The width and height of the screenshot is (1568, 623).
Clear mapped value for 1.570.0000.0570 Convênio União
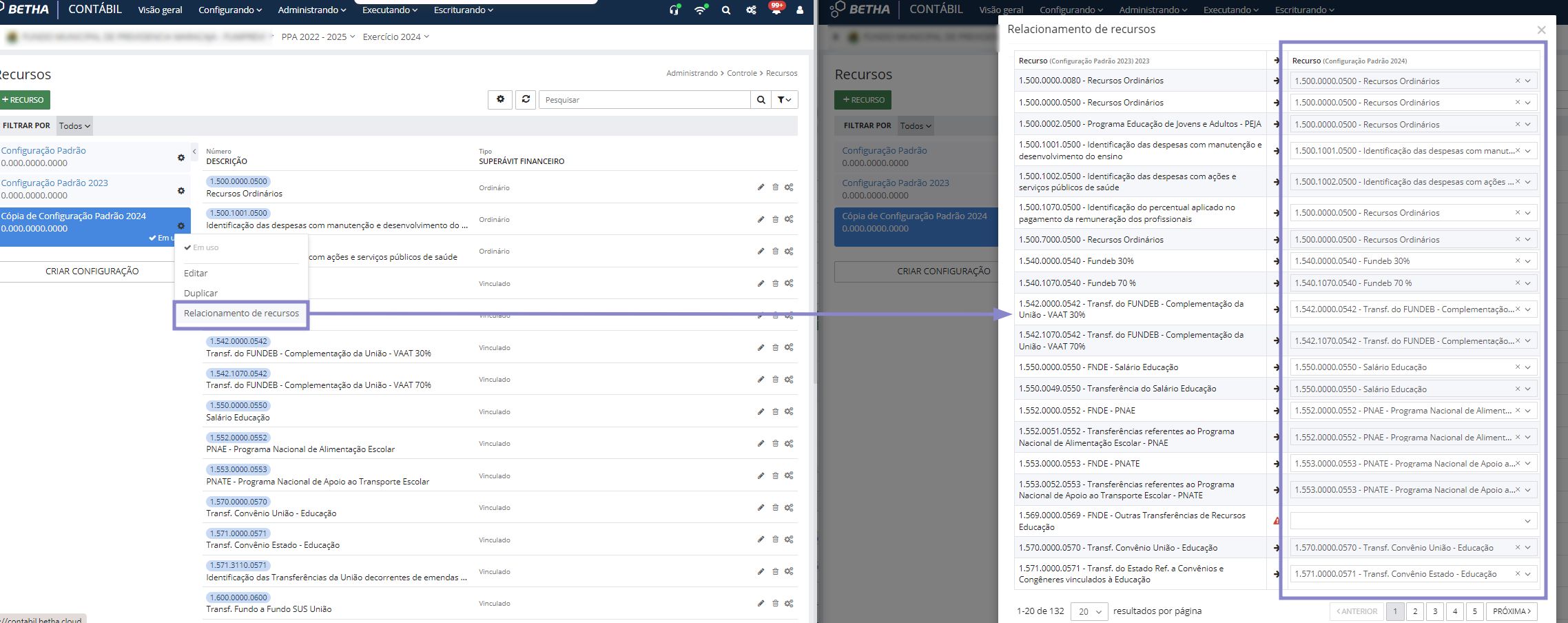tap(1517, 548)
